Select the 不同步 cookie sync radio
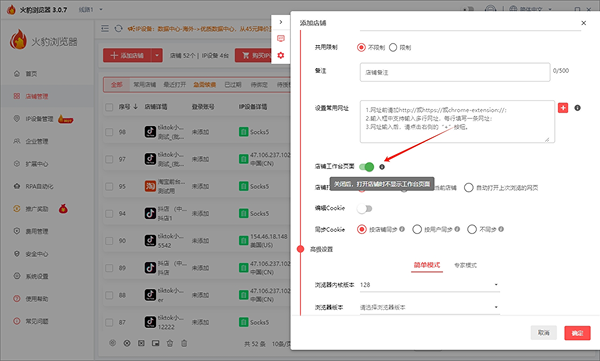Image resolution: width=600 pixels, height=361 pixels. pyautogui.click(x=472, y=229)
